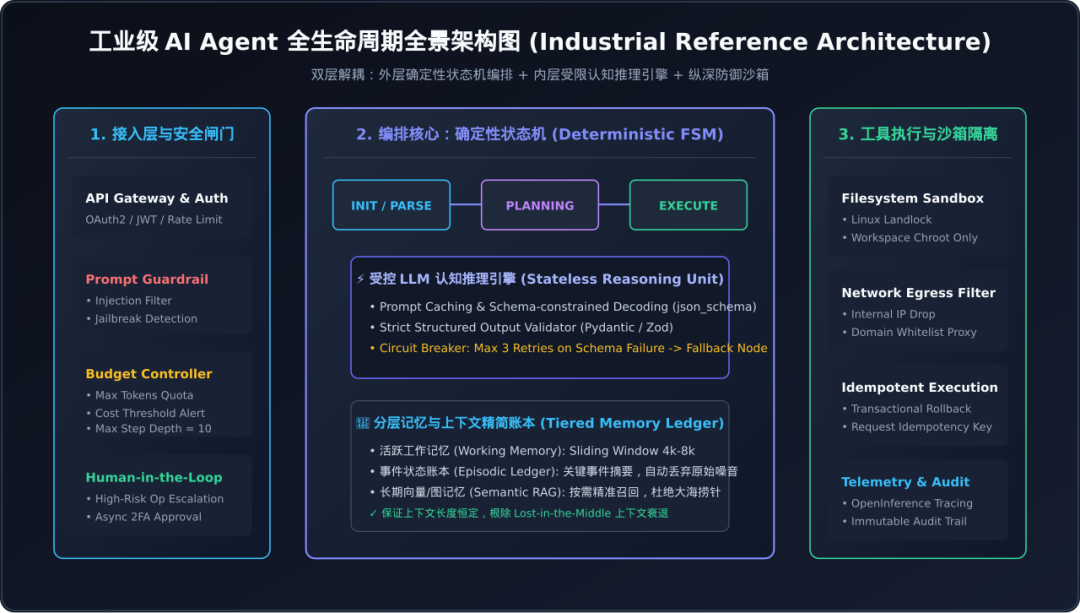Select the INIT / PARSE state box
The image size is (1080, 613).
[391, 205]
